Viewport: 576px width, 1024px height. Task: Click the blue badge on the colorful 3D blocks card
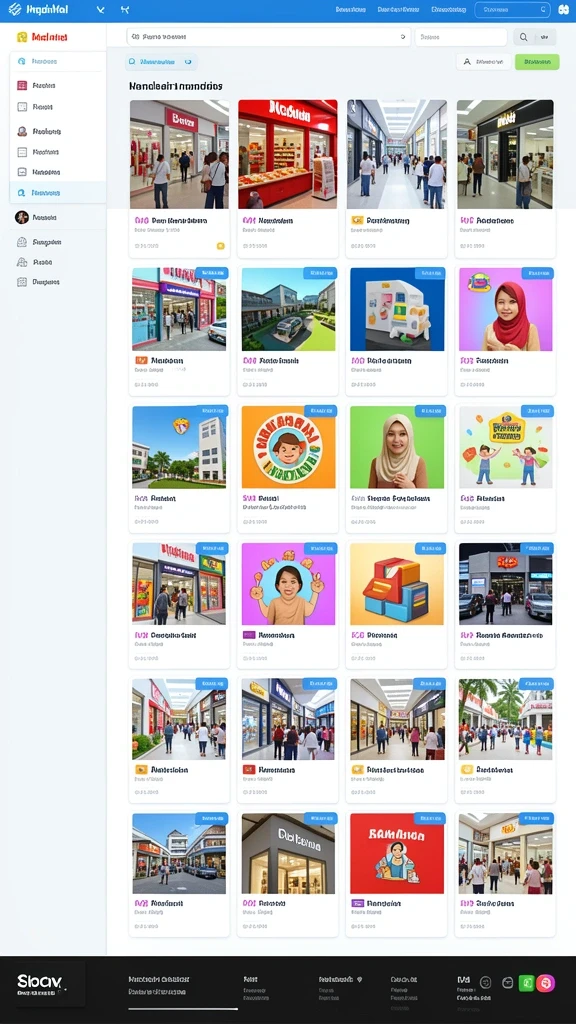pos(430,549)
